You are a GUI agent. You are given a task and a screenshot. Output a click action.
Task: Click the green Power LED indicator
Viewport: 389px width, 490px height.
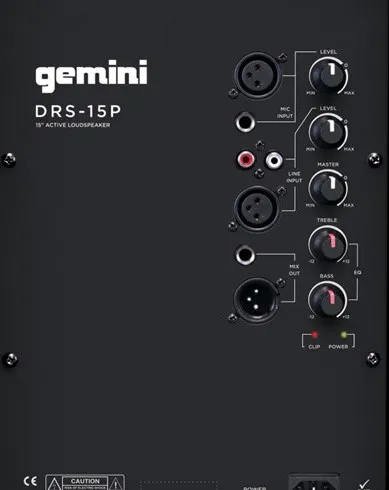pyautogui.click(x=344, y=334)
